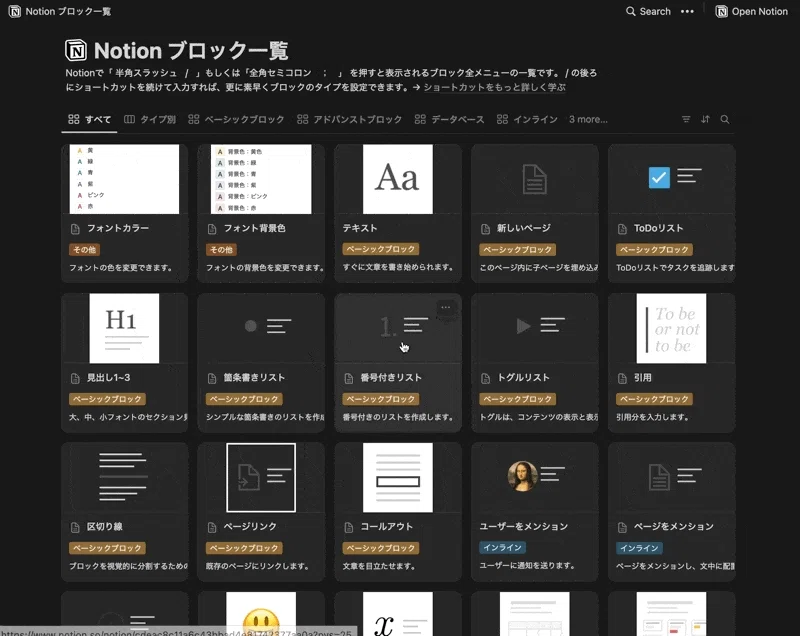The image size is (800, 636).
Task: Click the large Notion icon beside the page title
Action: [x=76, y=50]
